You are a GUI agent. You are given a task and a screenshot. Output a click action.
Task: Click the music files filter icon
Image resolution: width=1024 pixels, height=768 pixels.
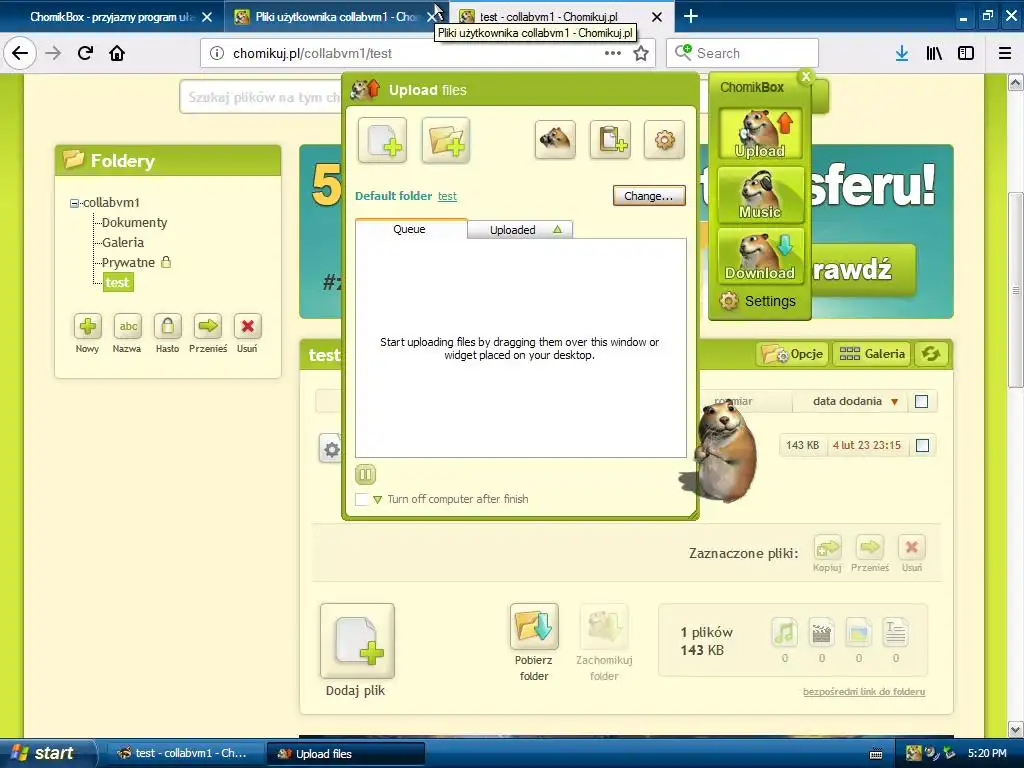click(x=785, y=632)
